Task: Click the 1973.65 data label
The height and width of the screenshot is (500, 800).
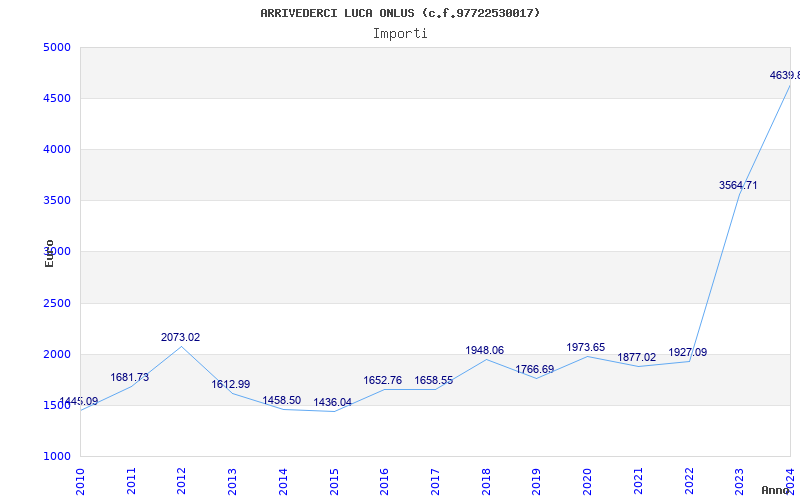Action: tap(585, 348)
